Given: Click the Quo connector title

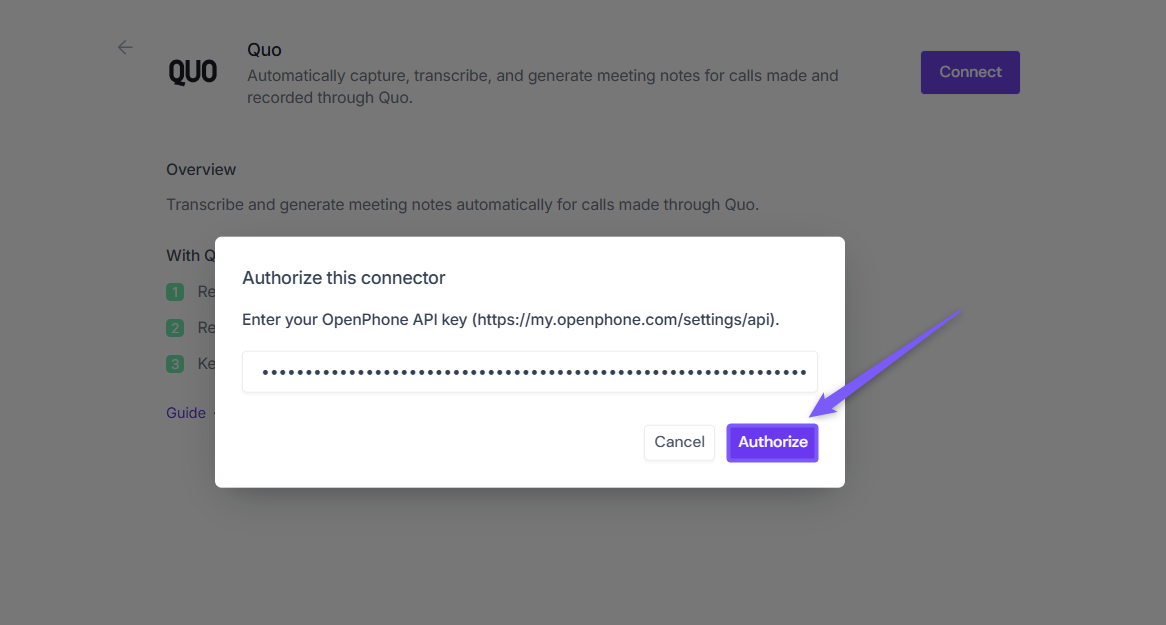Looking at the screenshot, I should point(264,50).
